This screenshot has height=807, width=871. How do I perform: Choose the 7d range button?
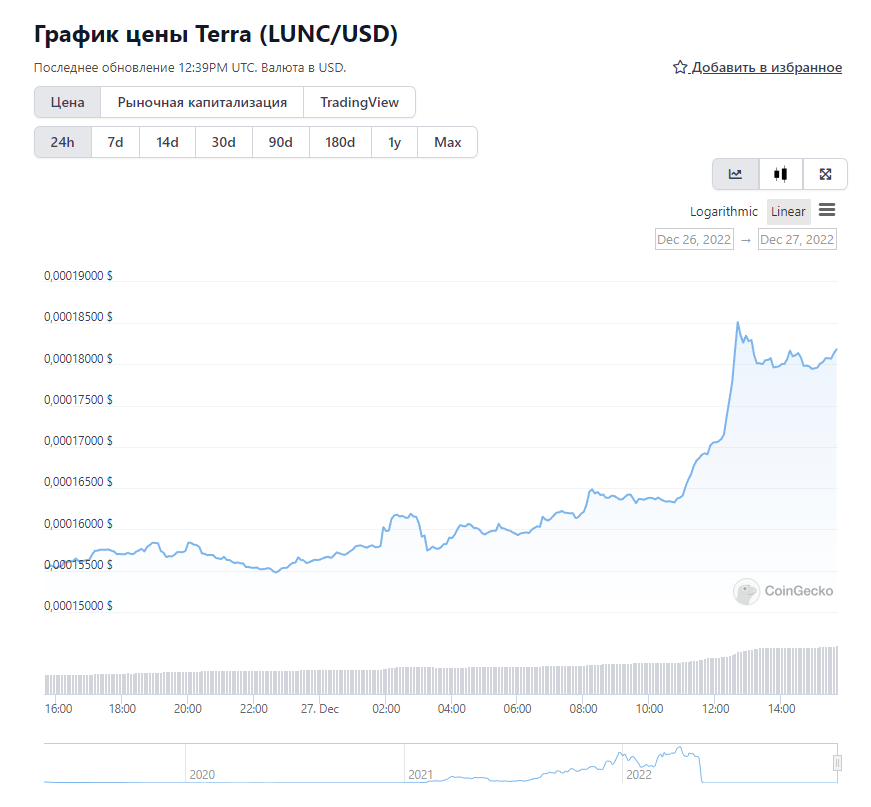click(116, 142)
